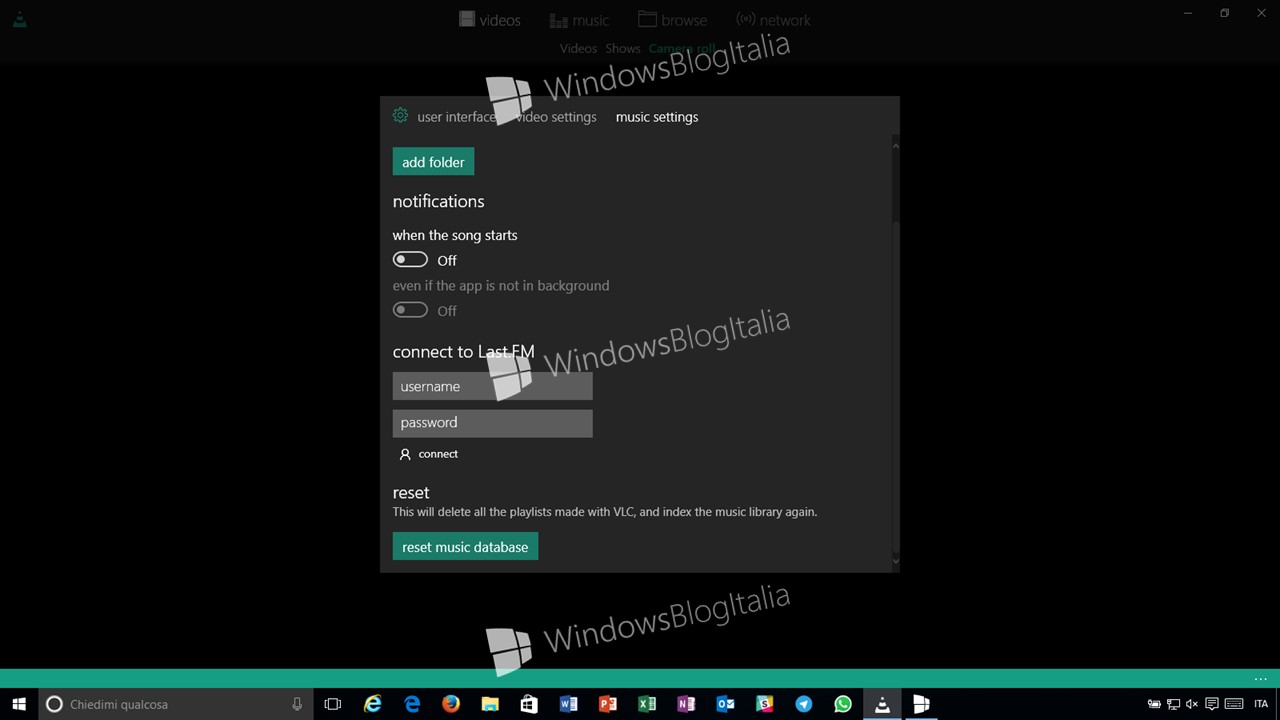Switch to video settings
The image size is (1280, 720).
555,117
